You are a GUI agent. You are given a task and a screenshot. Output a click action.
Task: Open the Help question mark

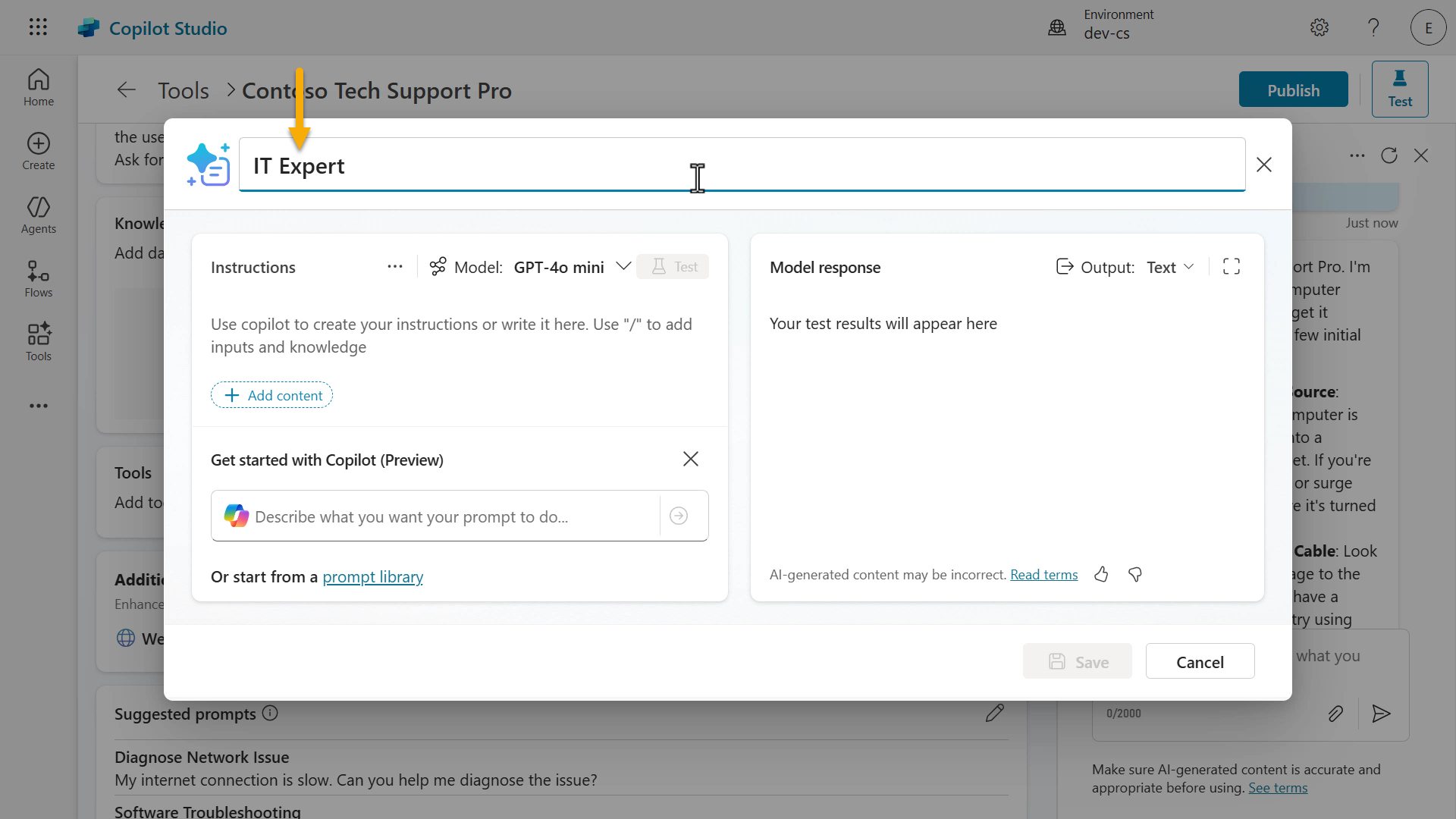(1373, 28)
